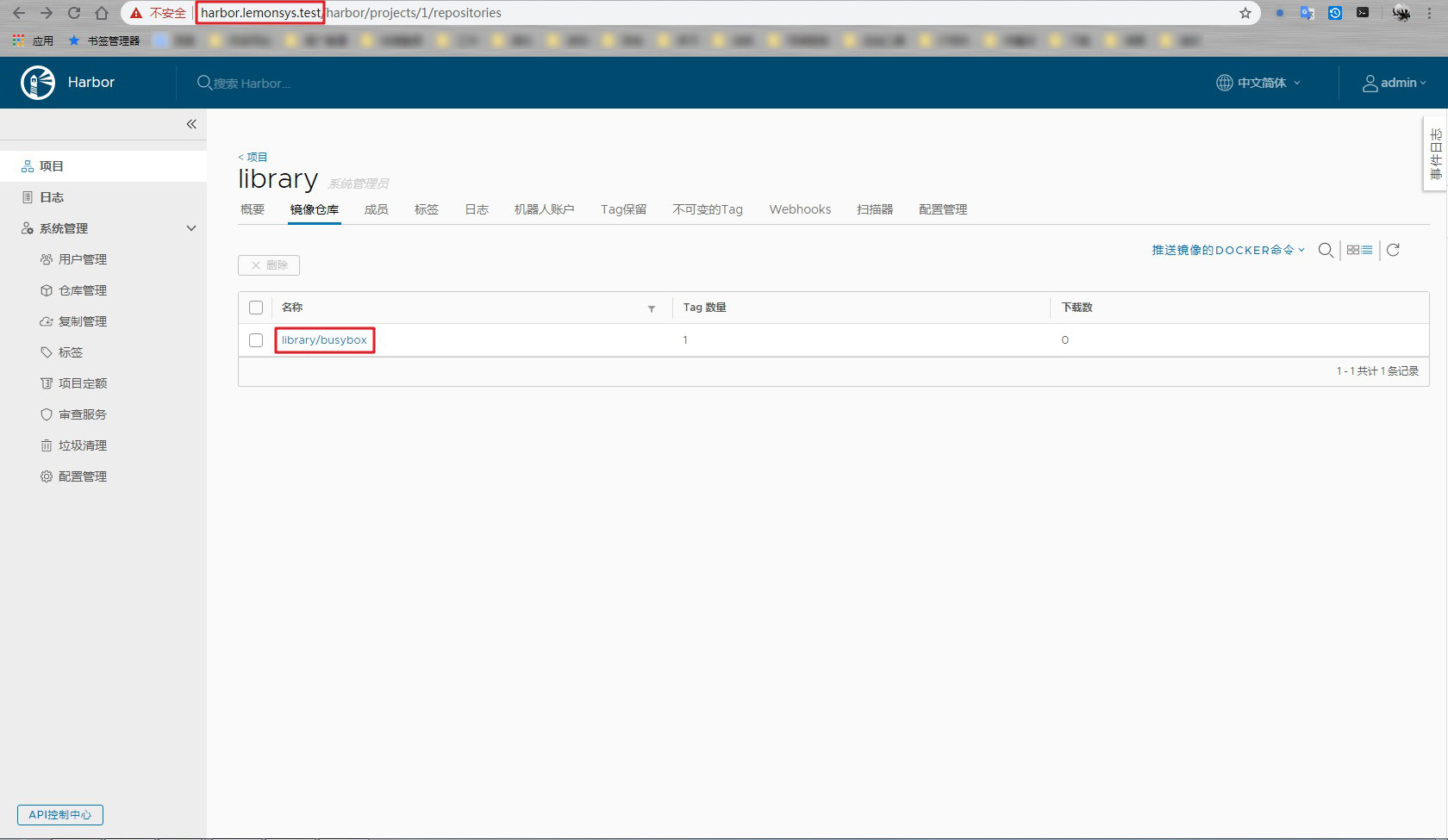Toggle the select-all checkbox in header
The width and height of the screenshot is (1448, 840).
pyautogui.click(x=256, y=308)
